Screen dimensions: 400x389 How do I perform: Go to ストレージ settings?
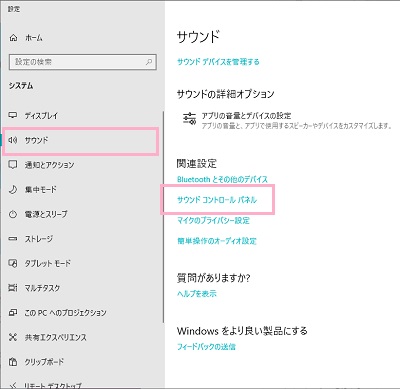click(x=39, y=239)
